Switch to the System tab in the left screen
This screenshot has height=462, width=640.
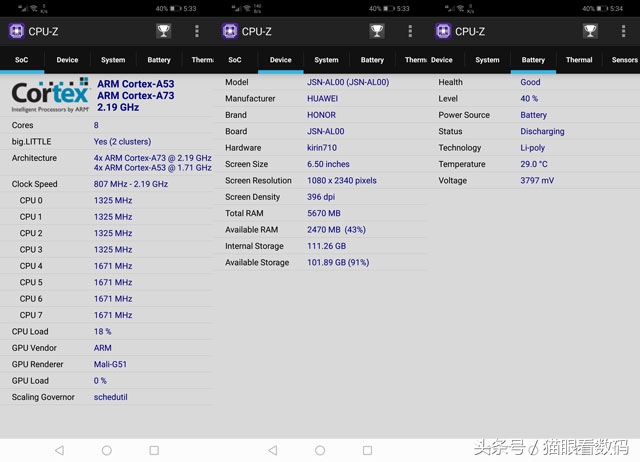113,60
